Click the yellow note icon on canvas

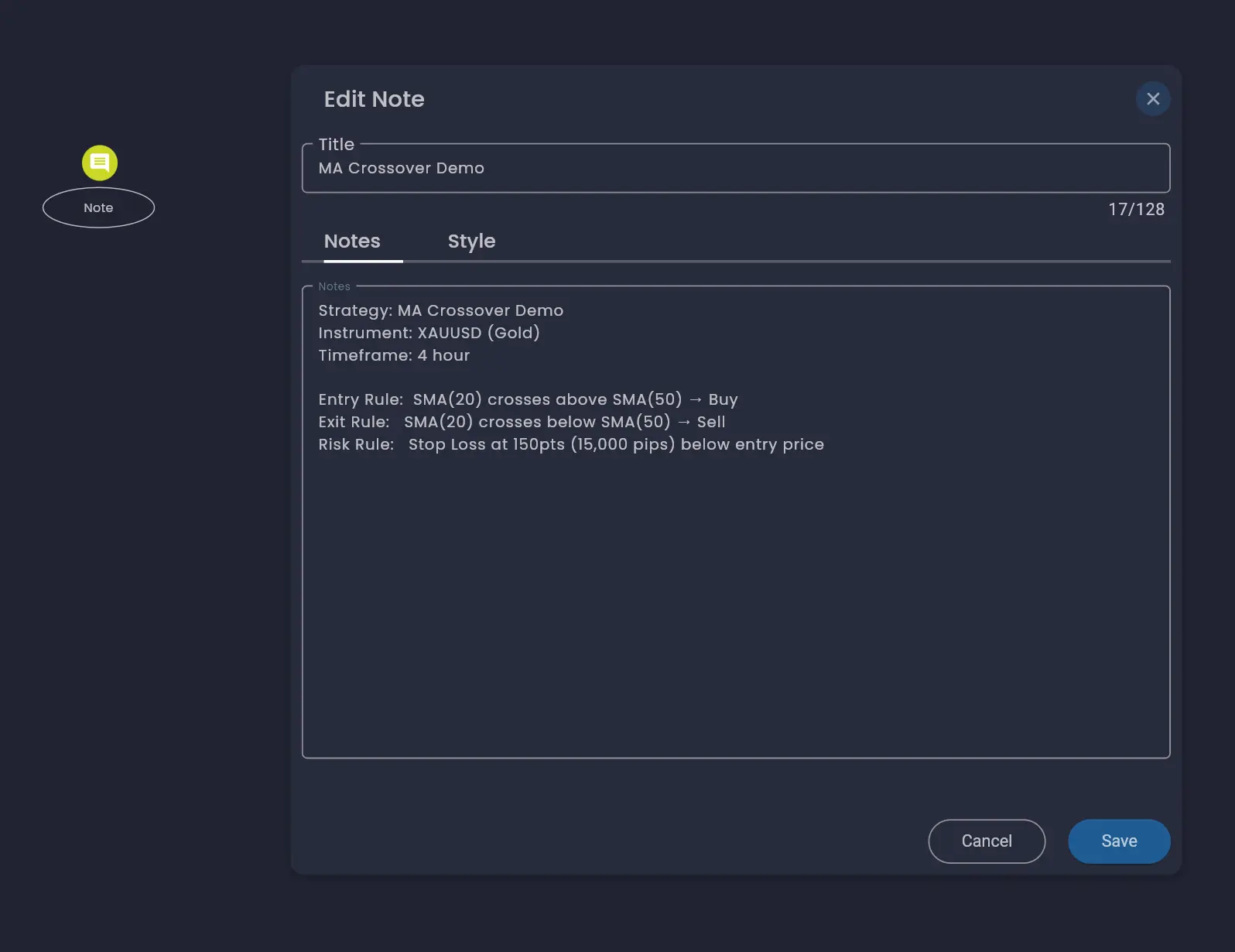click(100, 163)
